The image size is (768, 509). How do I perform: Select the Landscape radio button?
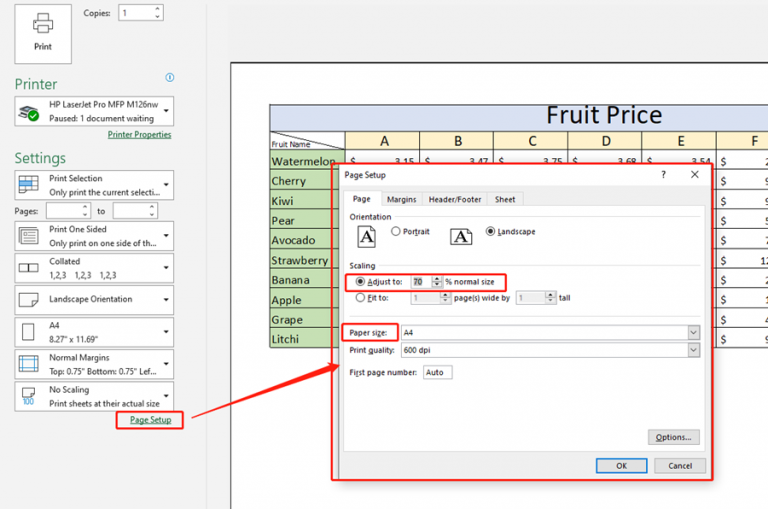point(490,232)
